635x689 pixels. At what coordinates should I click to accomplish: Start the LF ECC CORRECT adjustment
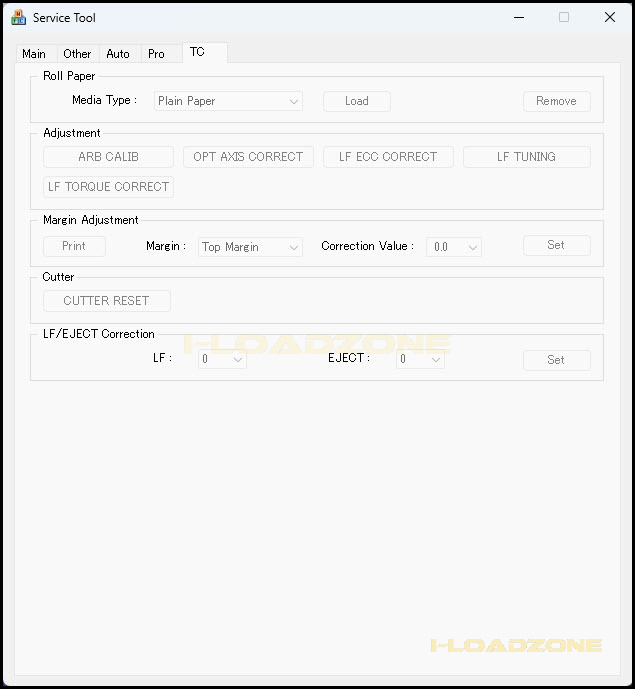click(388, 157)
